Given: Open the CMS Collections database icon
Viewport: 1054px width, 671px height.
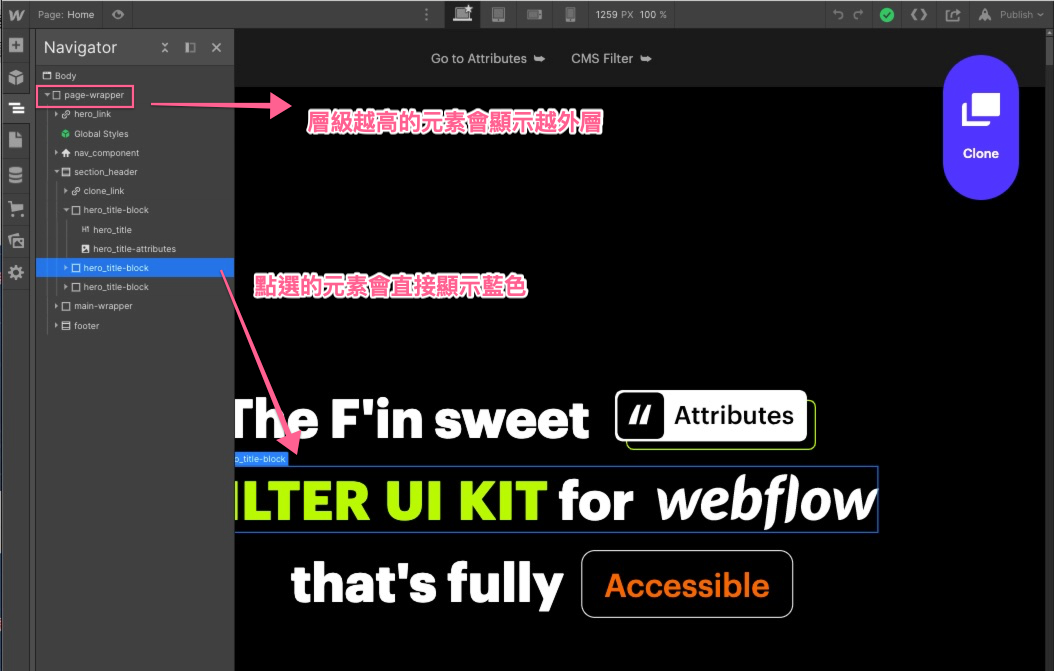Looking at the screenshot, I should [x=16, y=175].
